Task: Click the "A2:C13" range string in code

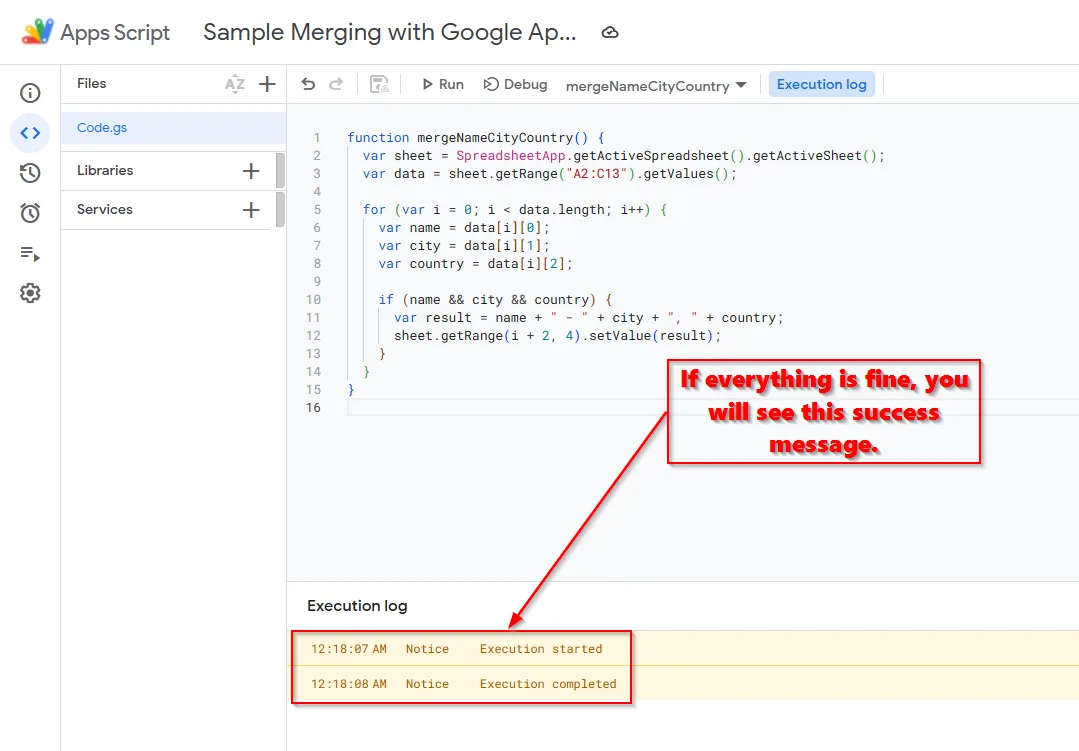Action: click(596, 173)
